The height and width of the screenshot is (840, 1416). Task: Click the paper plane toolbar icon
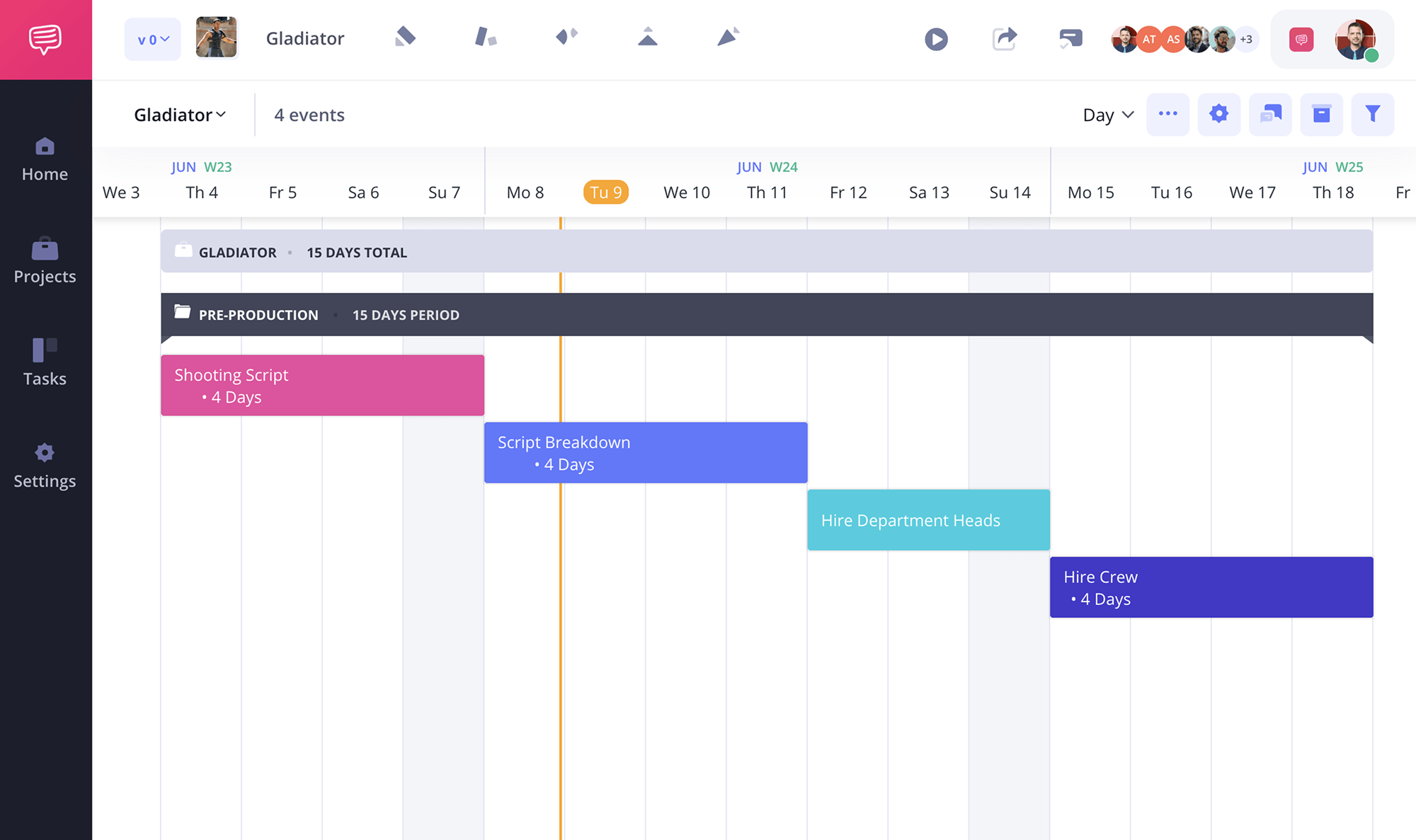tap(729, 37)
